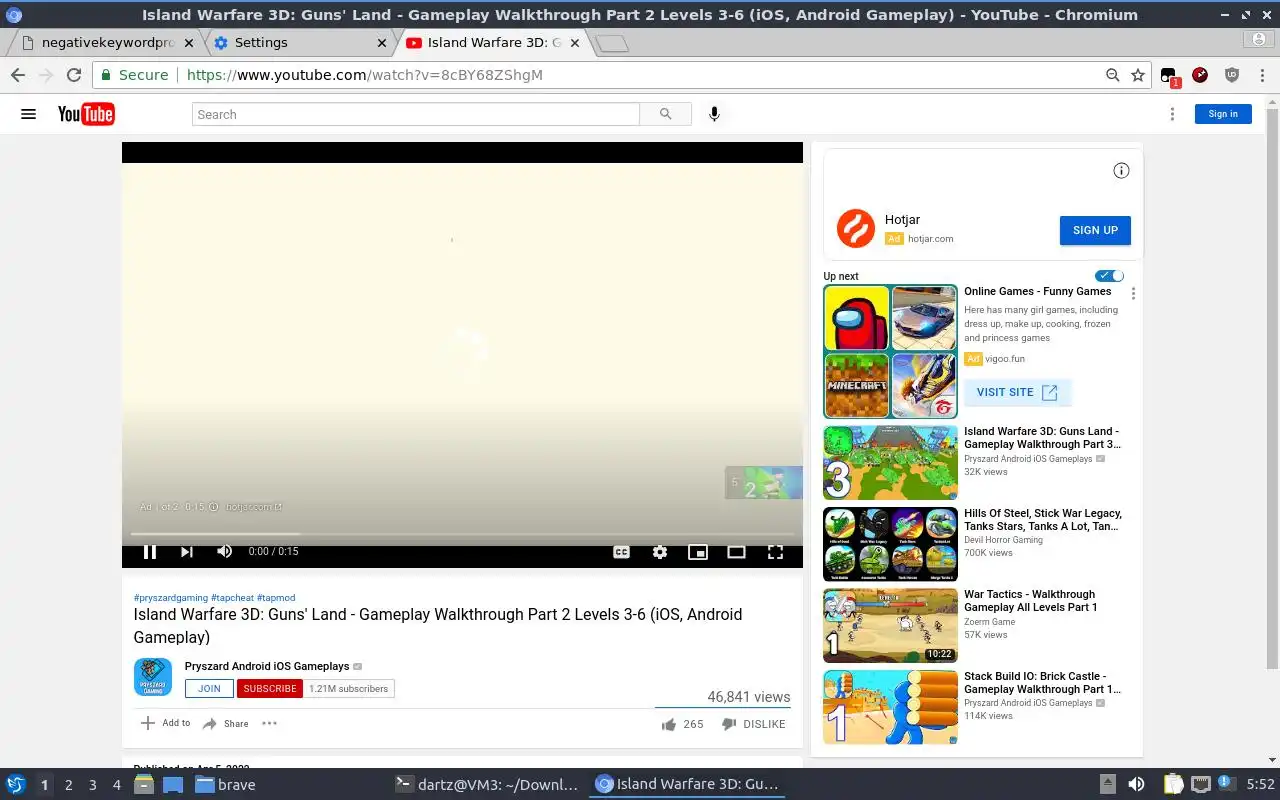Image resolution: width=1280 pixels, height=800 pixels.
Task: Click the VISIT SITE button
Action: (x=1017, y=392)
